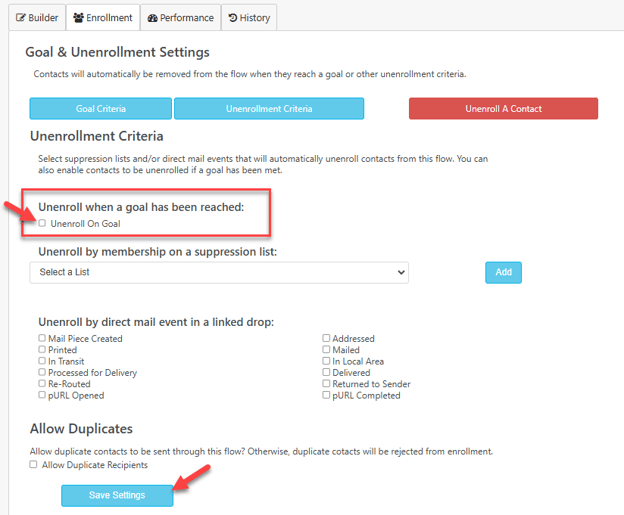The height and width of the screenshot is (515, 624).
Task: Click the Unenrollment Criteria button
Action: [x=269, y=109]
